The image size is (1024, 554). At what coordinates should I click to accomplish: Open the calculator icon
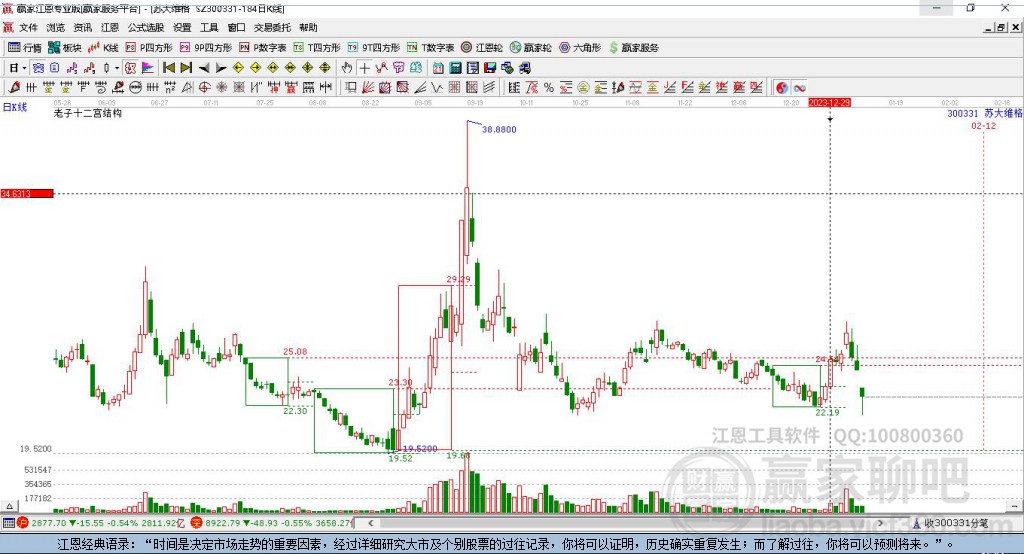(456, 67)
